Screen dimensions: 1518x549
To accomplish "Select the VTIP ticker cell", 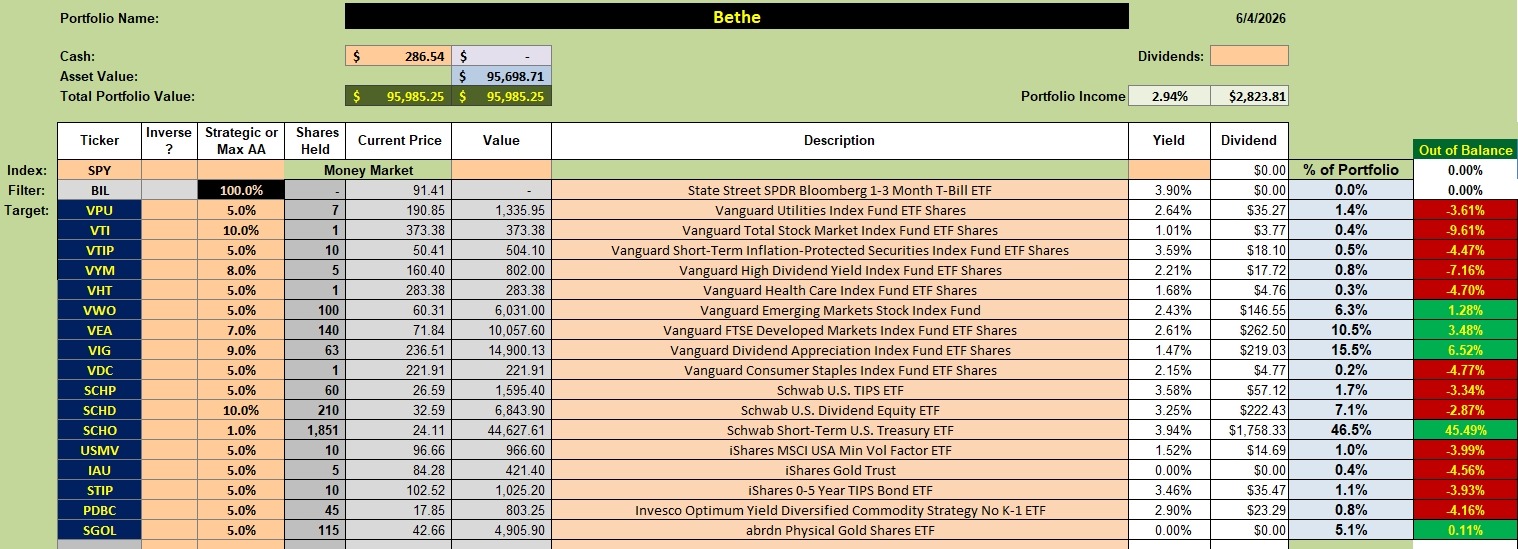I will click(x=99, y=250).
